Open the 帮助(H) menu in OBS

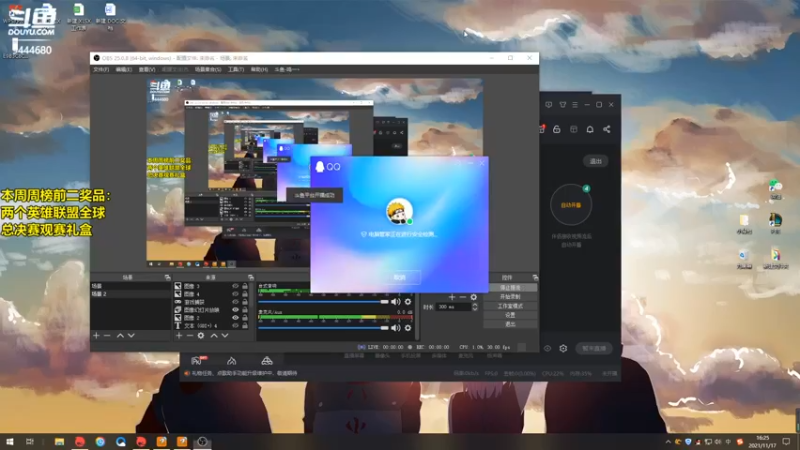[259, 69]
